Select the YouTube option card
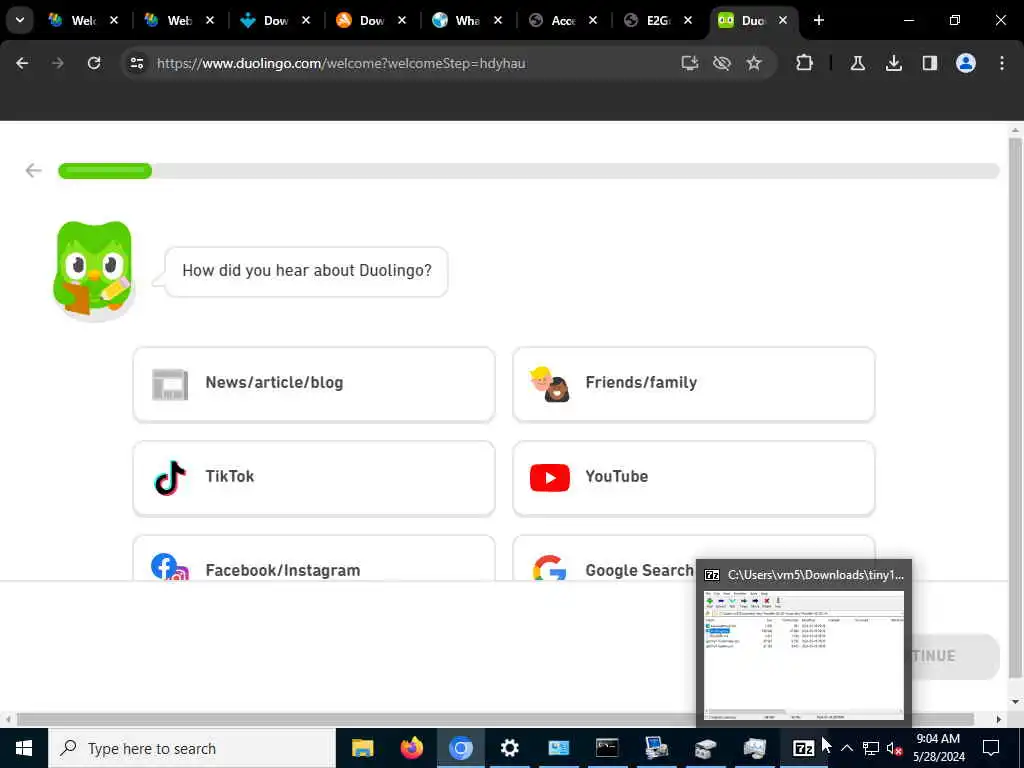 (694, 477)
